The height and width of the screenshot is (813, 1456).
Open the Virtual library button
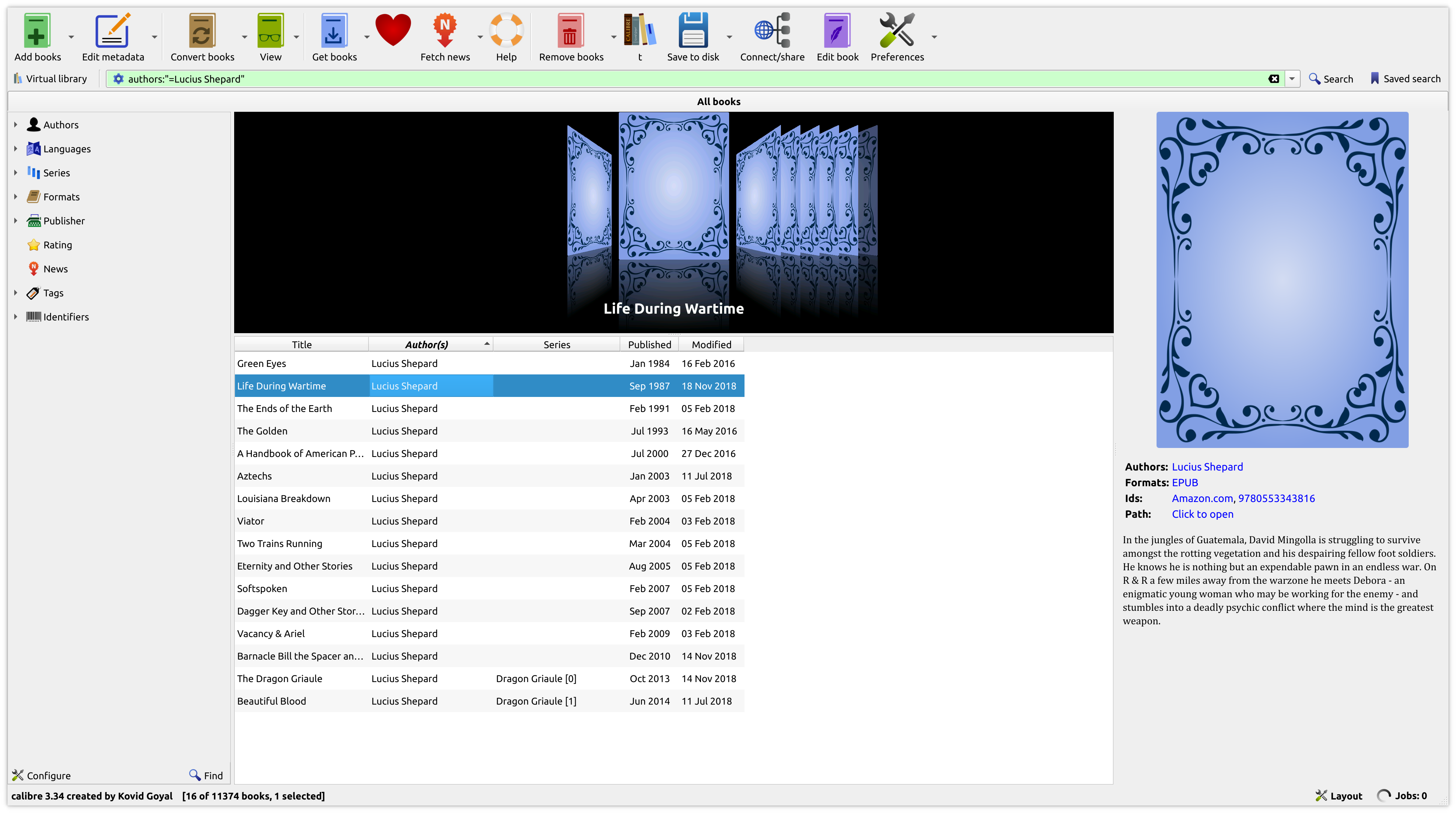coord(51,79)
